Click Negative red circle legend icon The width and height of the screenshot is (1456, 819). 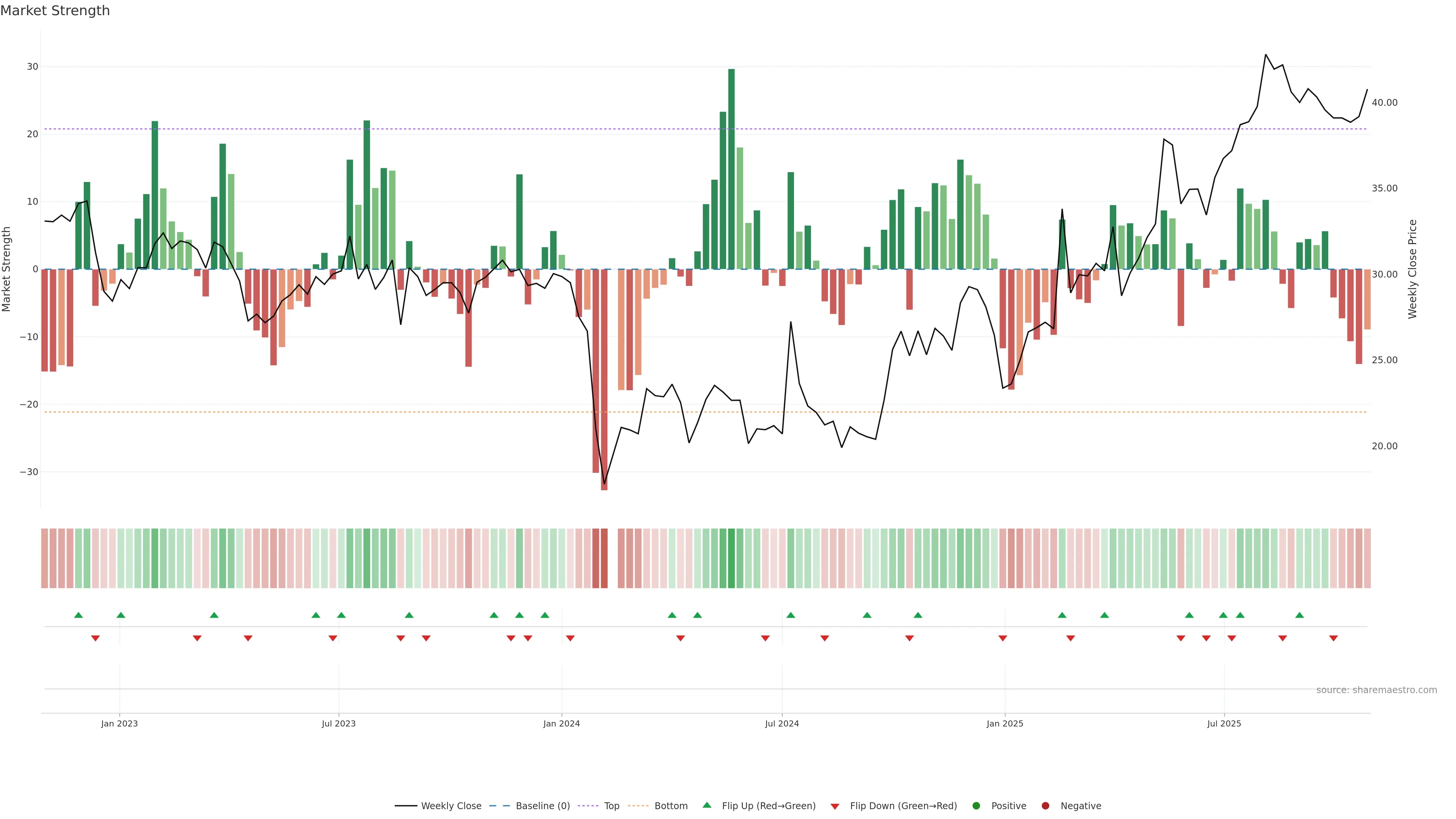coord(1045,806)
